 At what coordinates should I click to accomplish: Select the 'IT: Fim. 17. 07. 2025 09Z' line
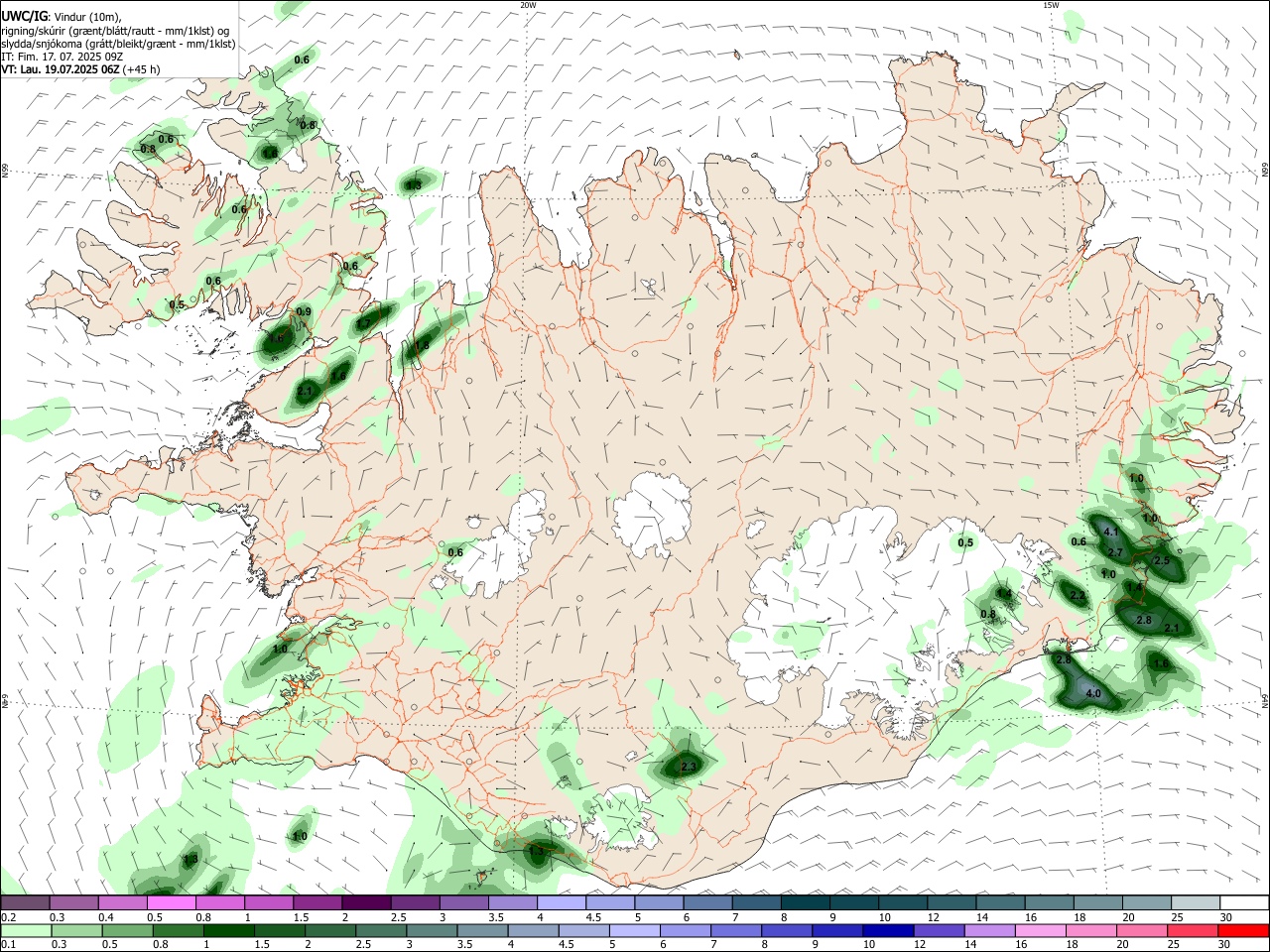click(61, 57)
